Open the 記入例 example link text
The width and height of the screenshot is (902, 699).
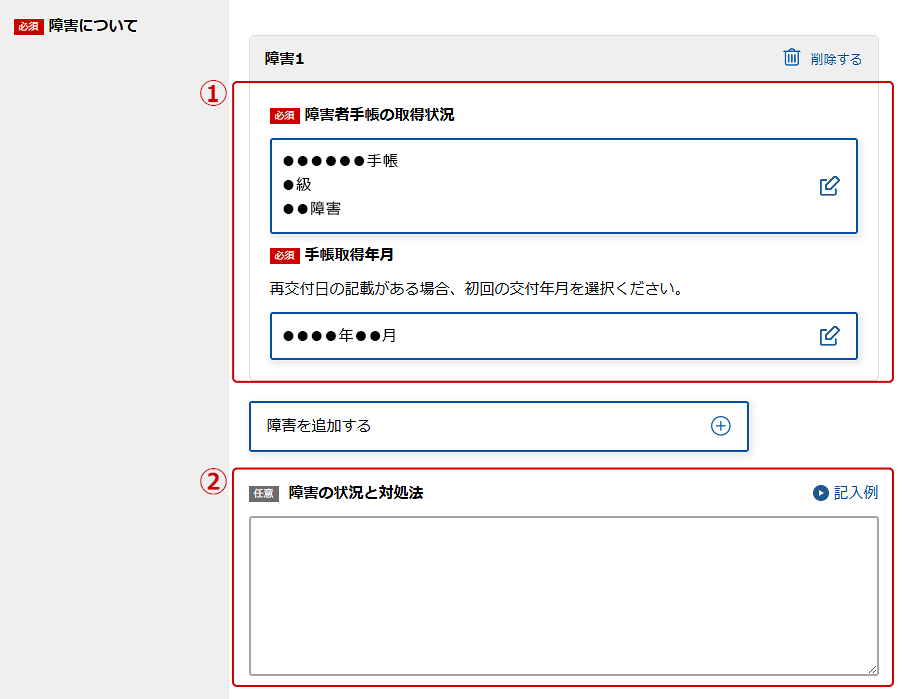pyautogui.click(x=856, y=493)
